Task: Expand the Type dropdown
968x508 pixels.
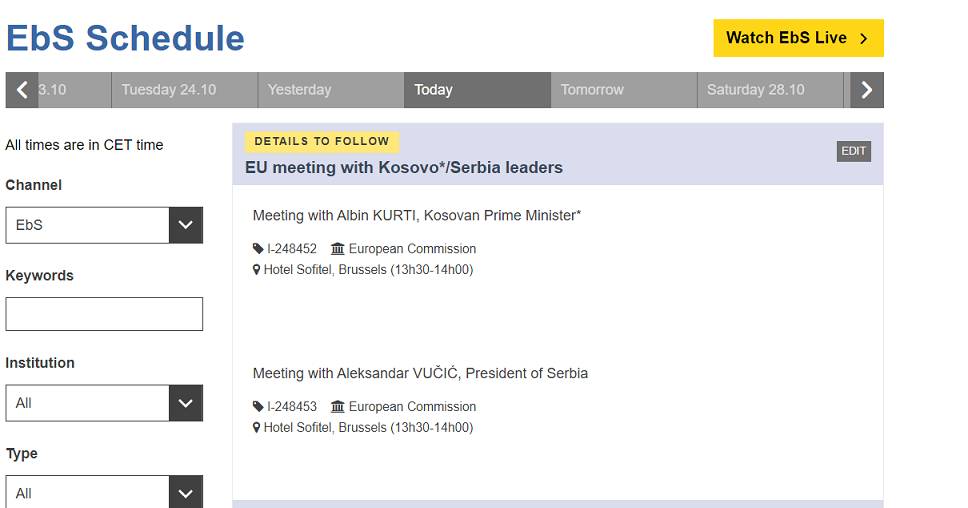Action: tap(104, 492)
